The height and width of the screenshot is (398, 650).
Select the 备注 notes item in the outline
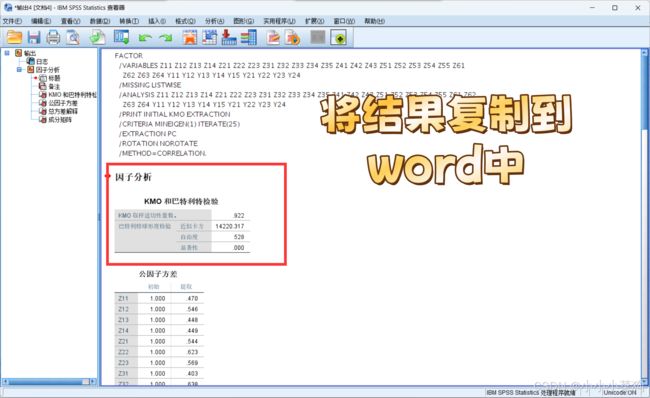[x=54, y=86]
